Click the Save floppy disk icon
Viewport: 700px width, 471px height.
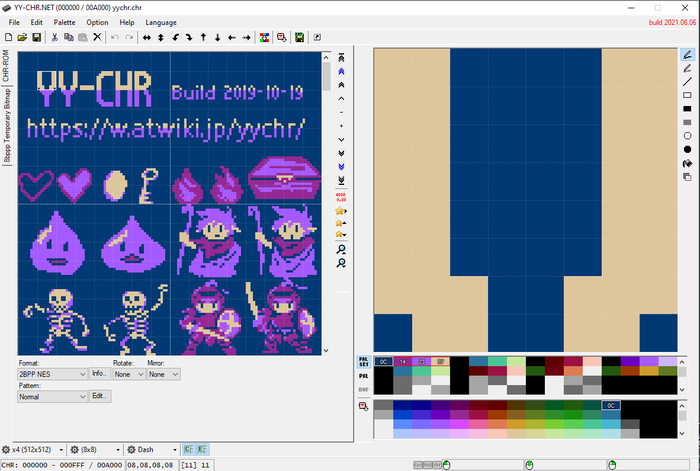pos(37,38)
